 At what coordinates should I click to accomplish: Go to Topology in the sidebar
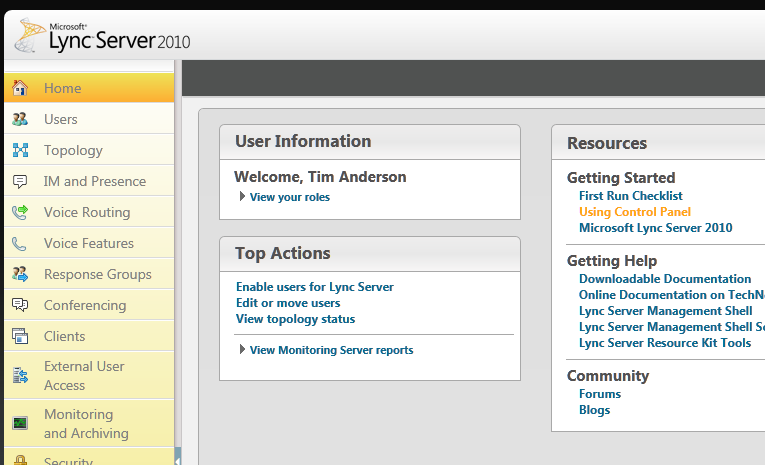coord(89,150)
